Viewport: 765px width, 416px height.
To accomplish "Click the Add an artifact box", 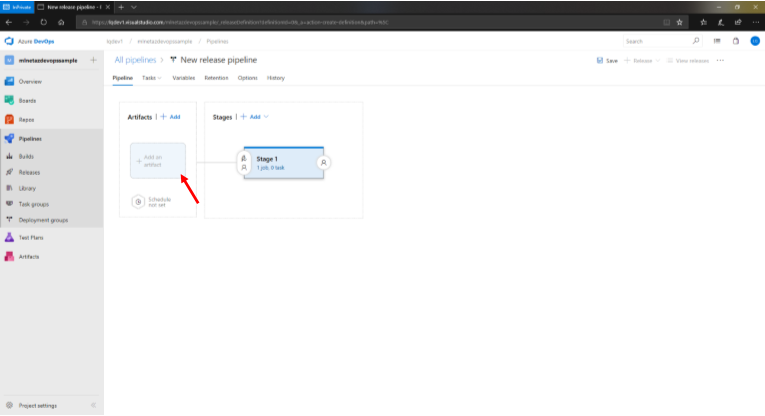I will [x=157, y=161].
